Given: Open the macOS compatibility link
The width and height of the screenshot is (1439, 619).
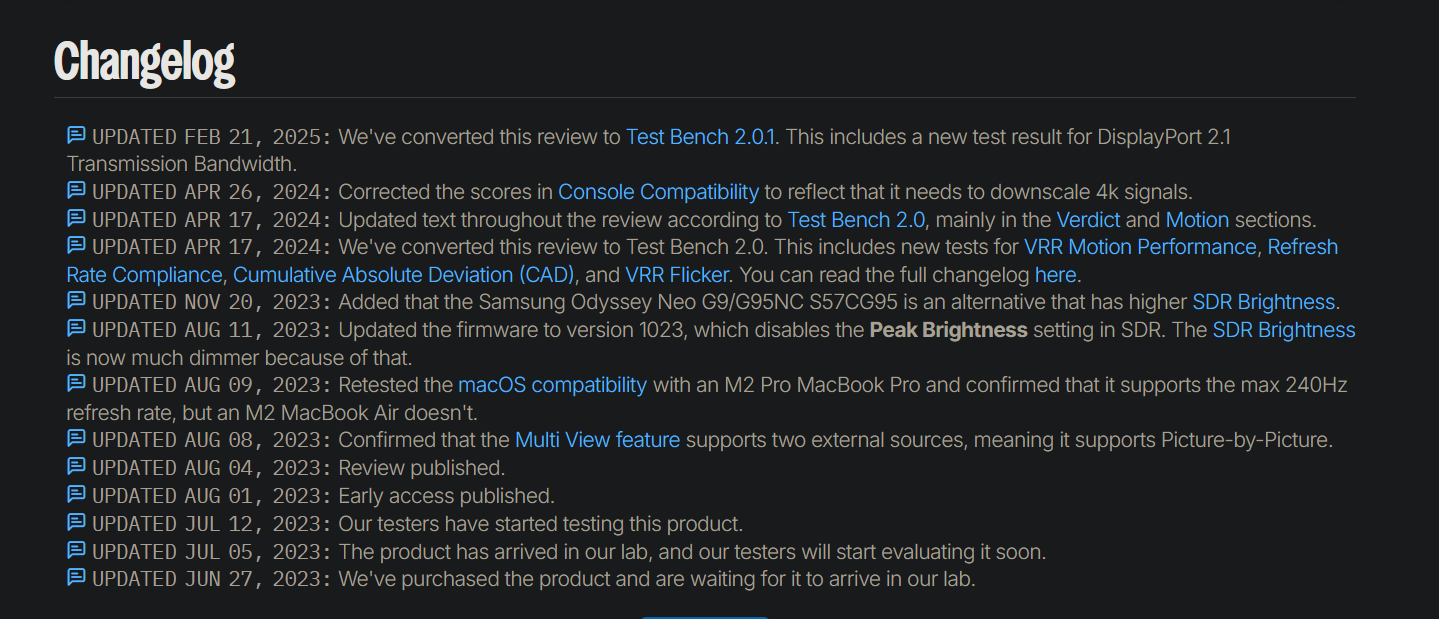Looking at the screenshot, I should pyautogui.click(x=552, y=385).
